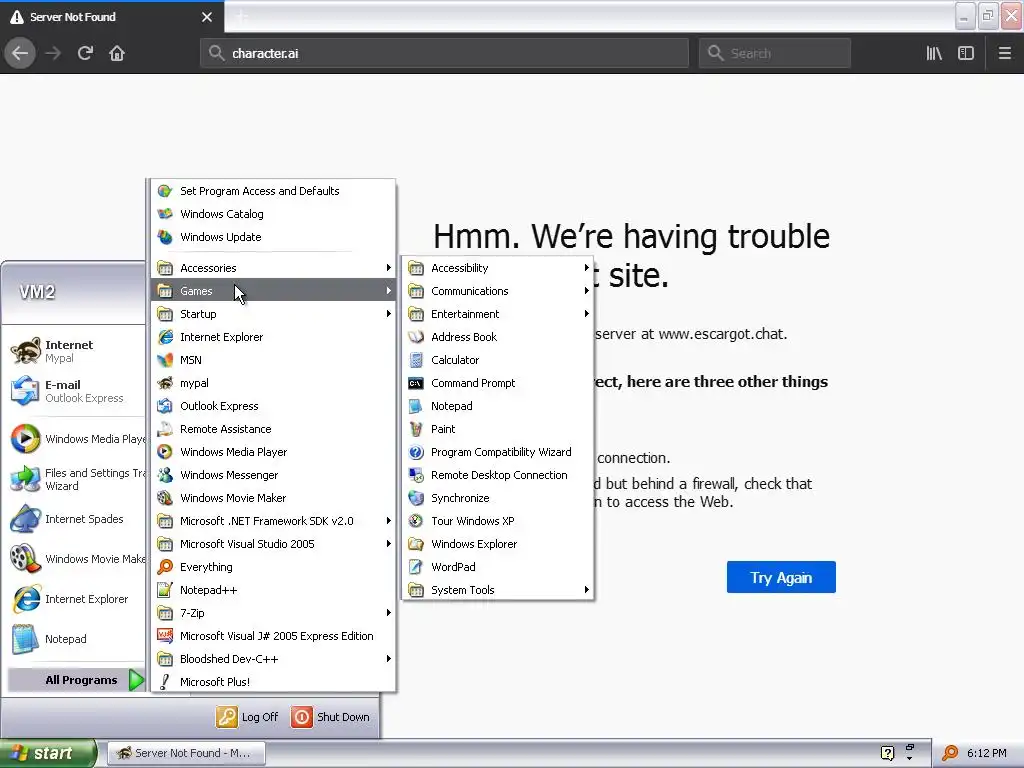Open the browser home page icon
This screenshot has height=768, width=1024.
tap(117, 54)
